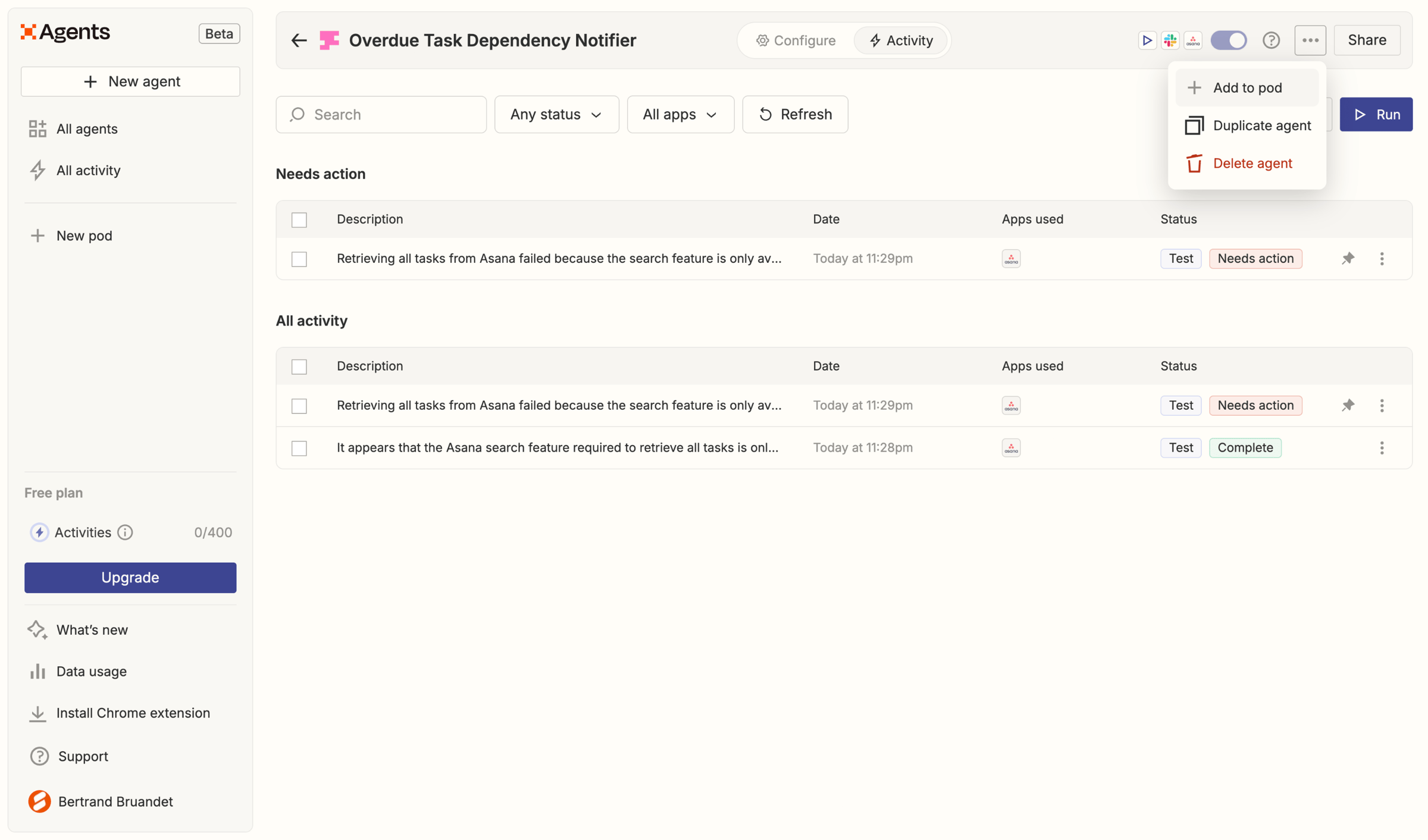Check the All activity 11:29pm row checkbox
Screen dimensions: 1428x840
[299, 406]
